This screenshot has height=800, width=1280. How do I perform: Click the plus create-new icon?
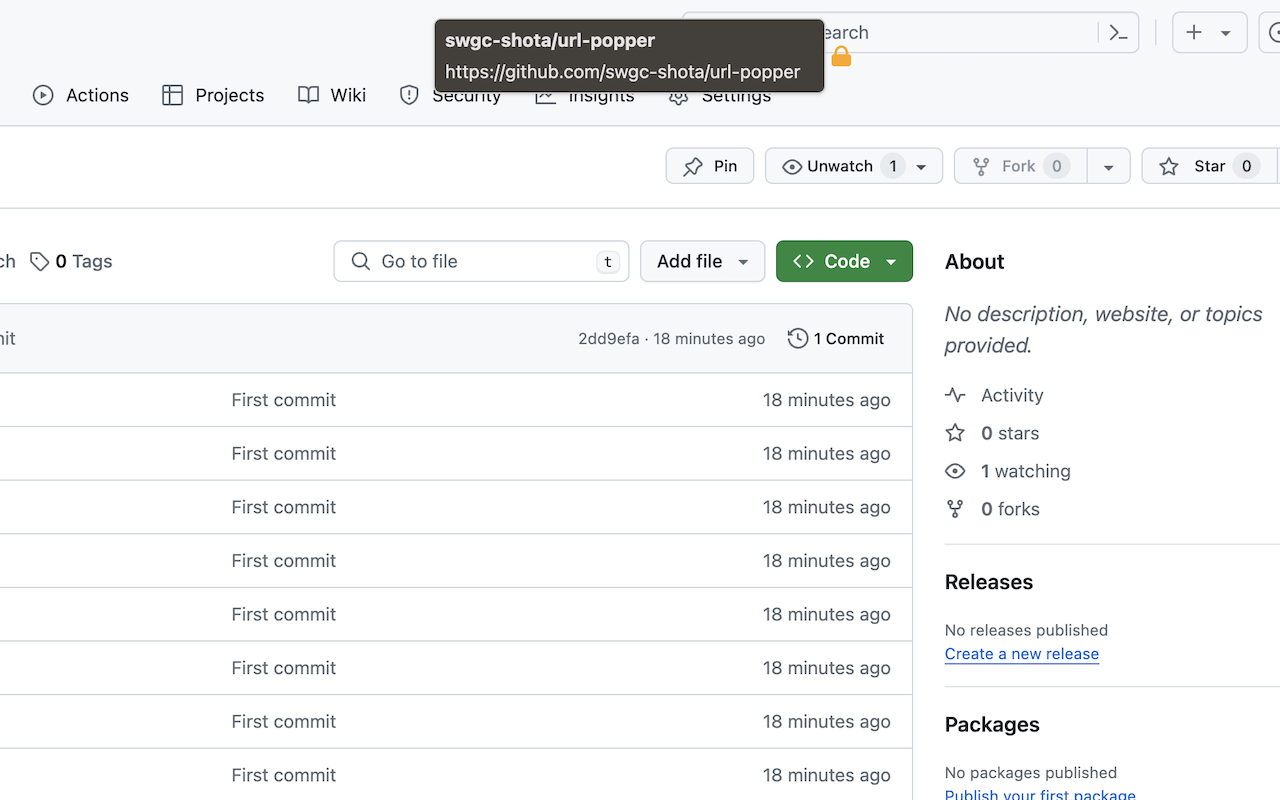(1194, 33)
